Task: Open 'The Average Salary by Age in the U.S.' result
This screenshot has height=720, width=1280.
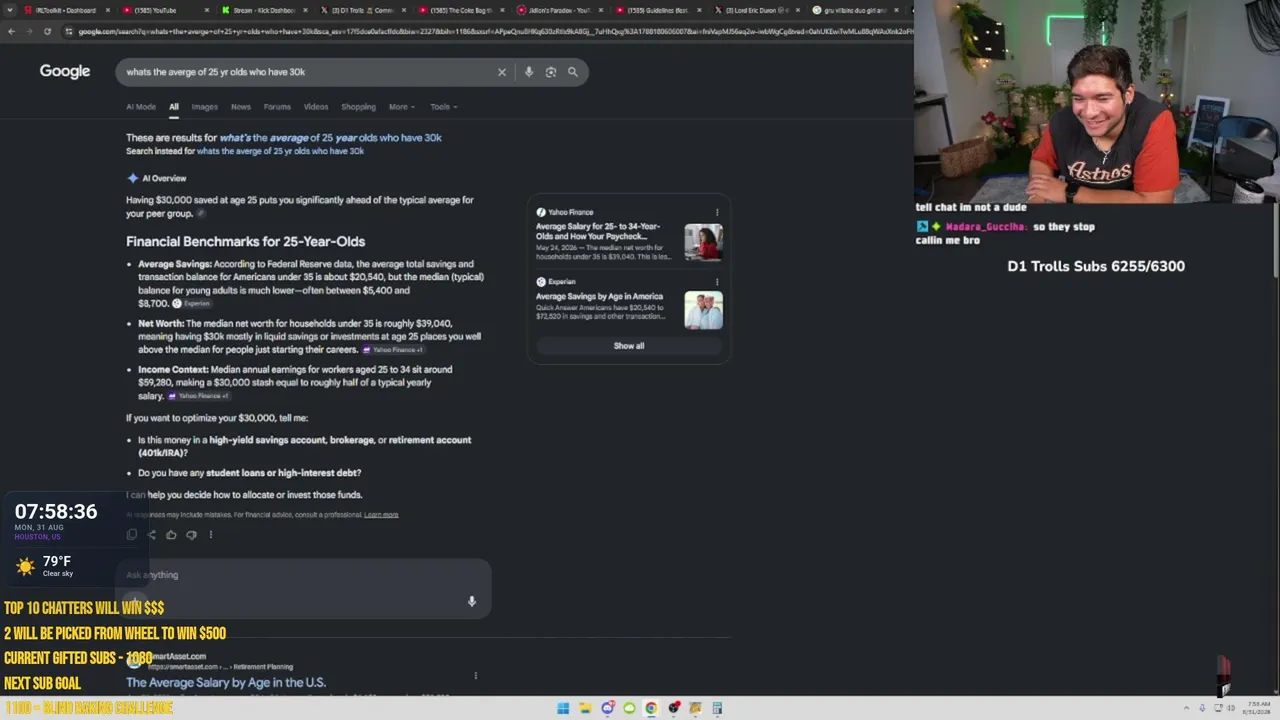Action: click(x=226, y=683)
